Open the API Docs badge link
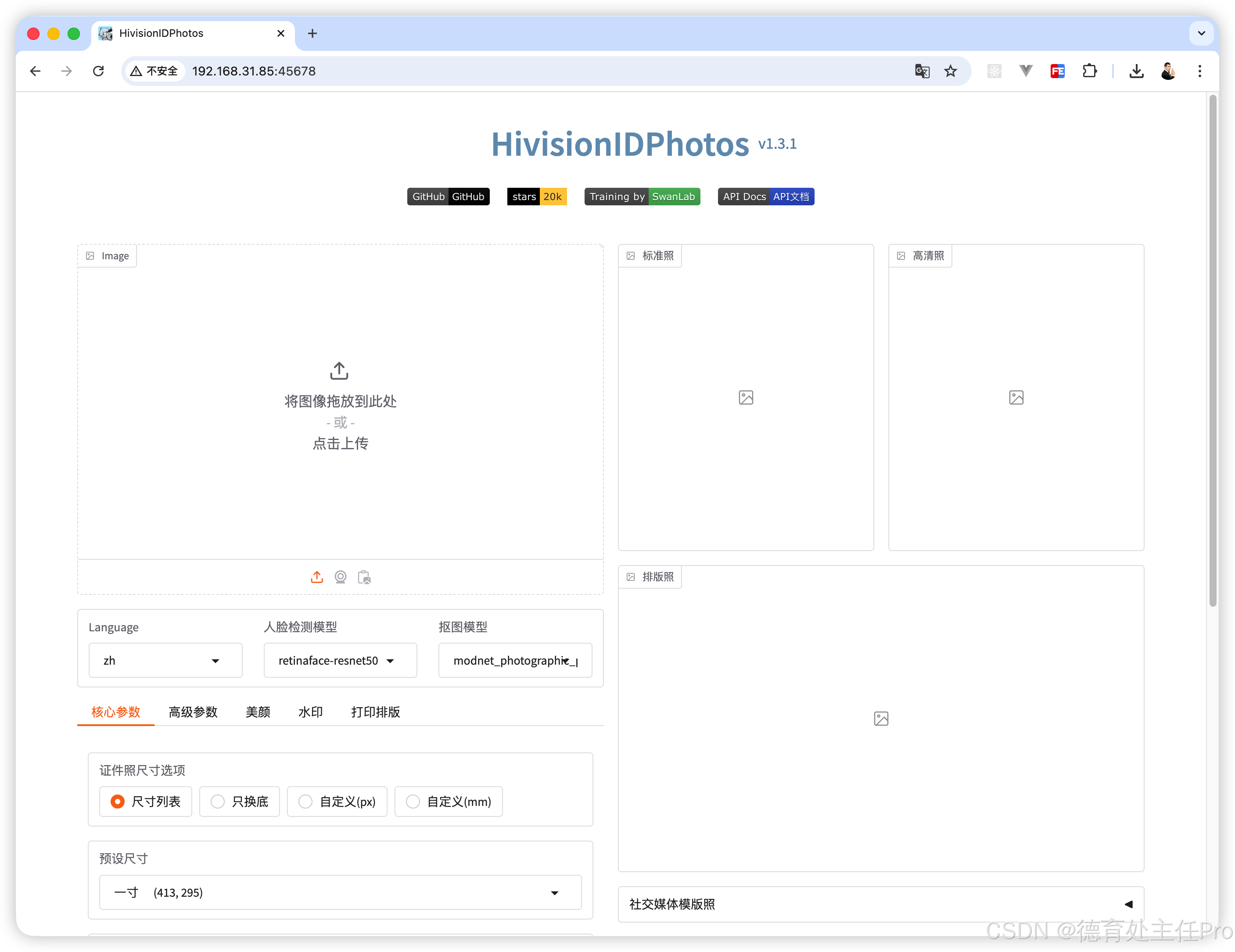 (x=766, y=197)
